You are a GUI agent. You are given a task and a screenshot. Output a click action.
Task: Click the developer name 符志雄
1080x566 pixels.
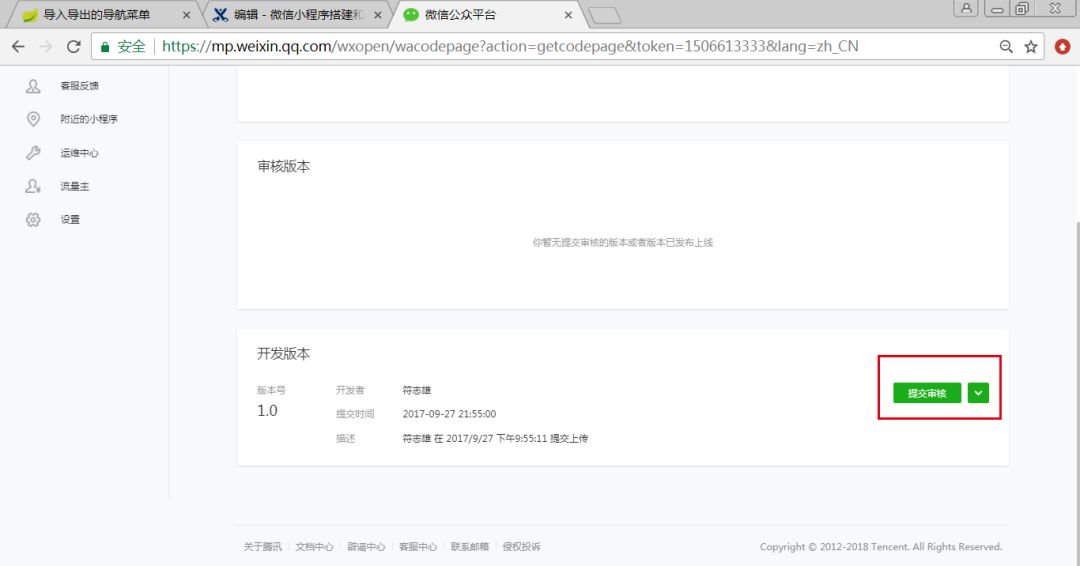(417, 390)
